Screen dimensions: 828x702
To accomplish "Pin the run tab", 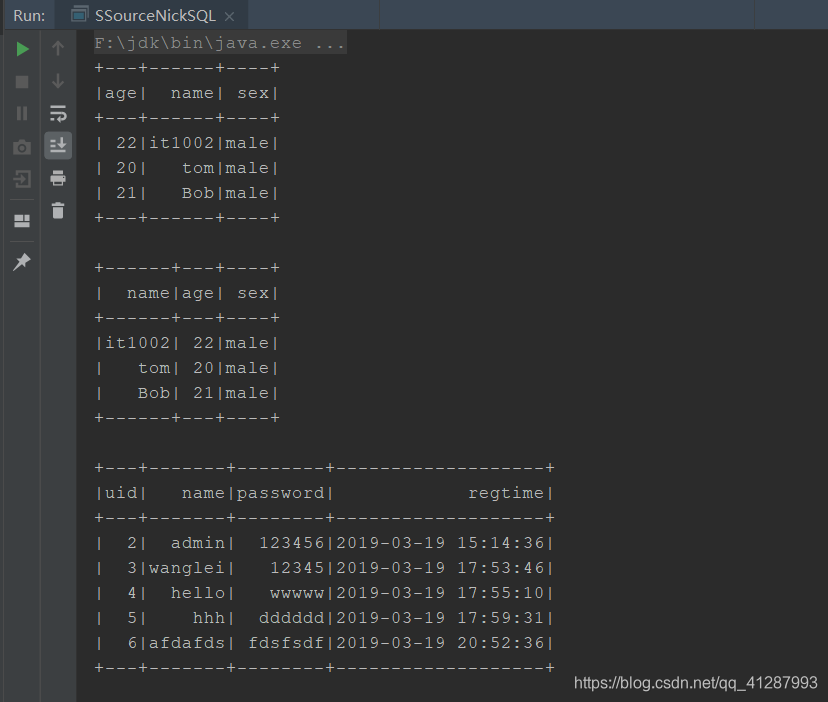I will coord(22,262).
